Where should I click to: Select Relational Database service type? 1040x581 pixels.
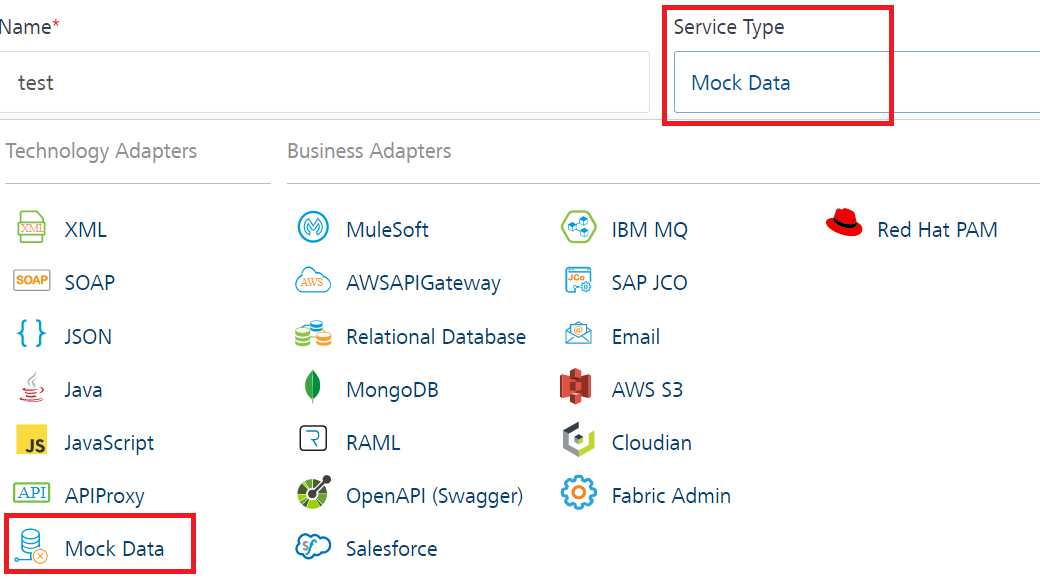[x=435, y=337]
